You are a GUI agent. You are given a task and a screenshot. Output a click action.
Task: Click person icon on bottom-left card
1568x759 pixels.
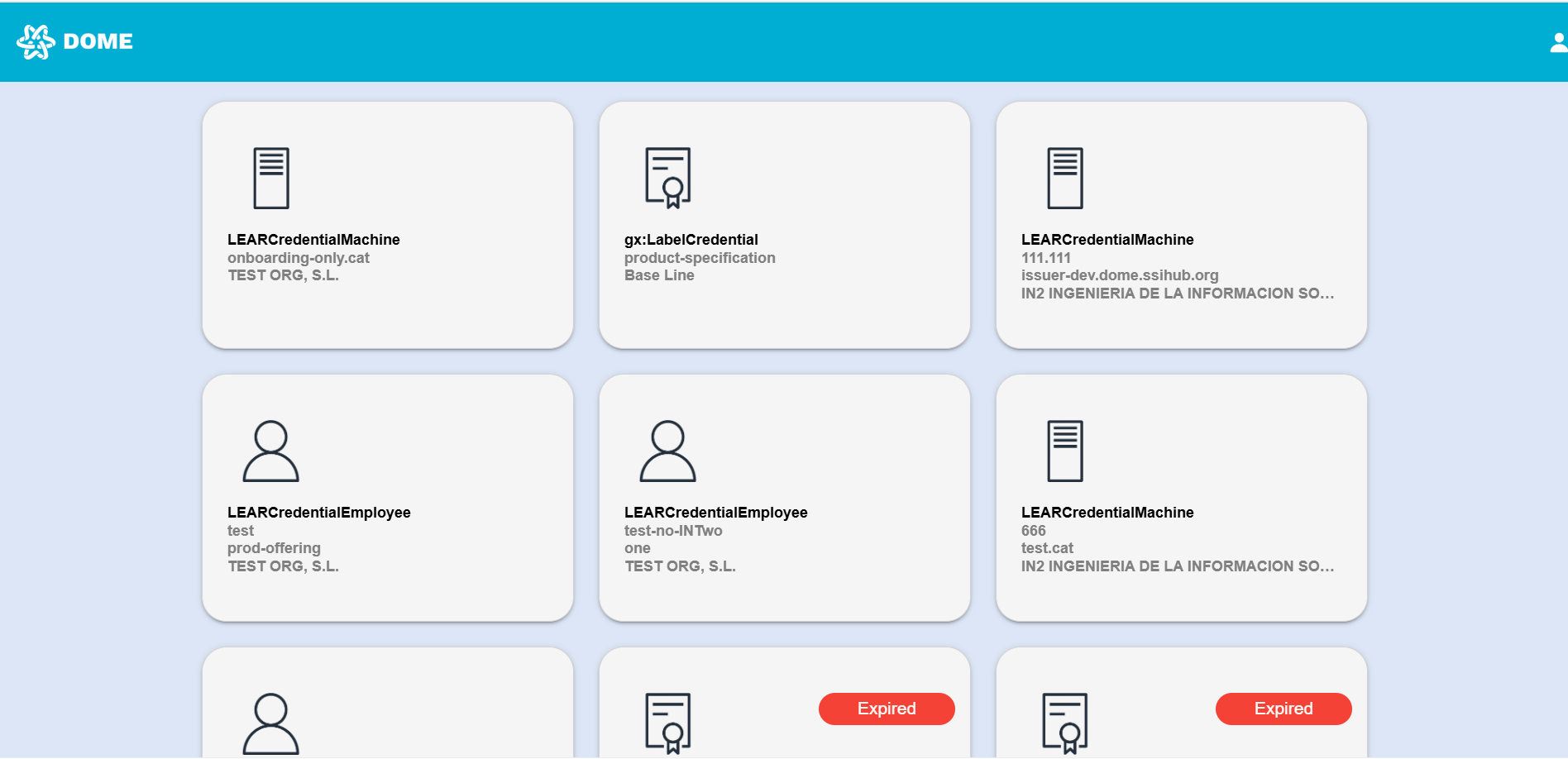[270, 723]
